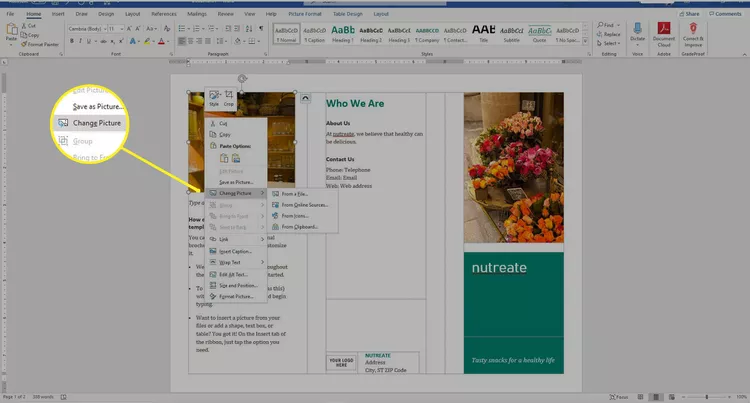Viewport: 750px width, 403px height.
Task: Open the font name dropdown
Action: click(88, 31)
